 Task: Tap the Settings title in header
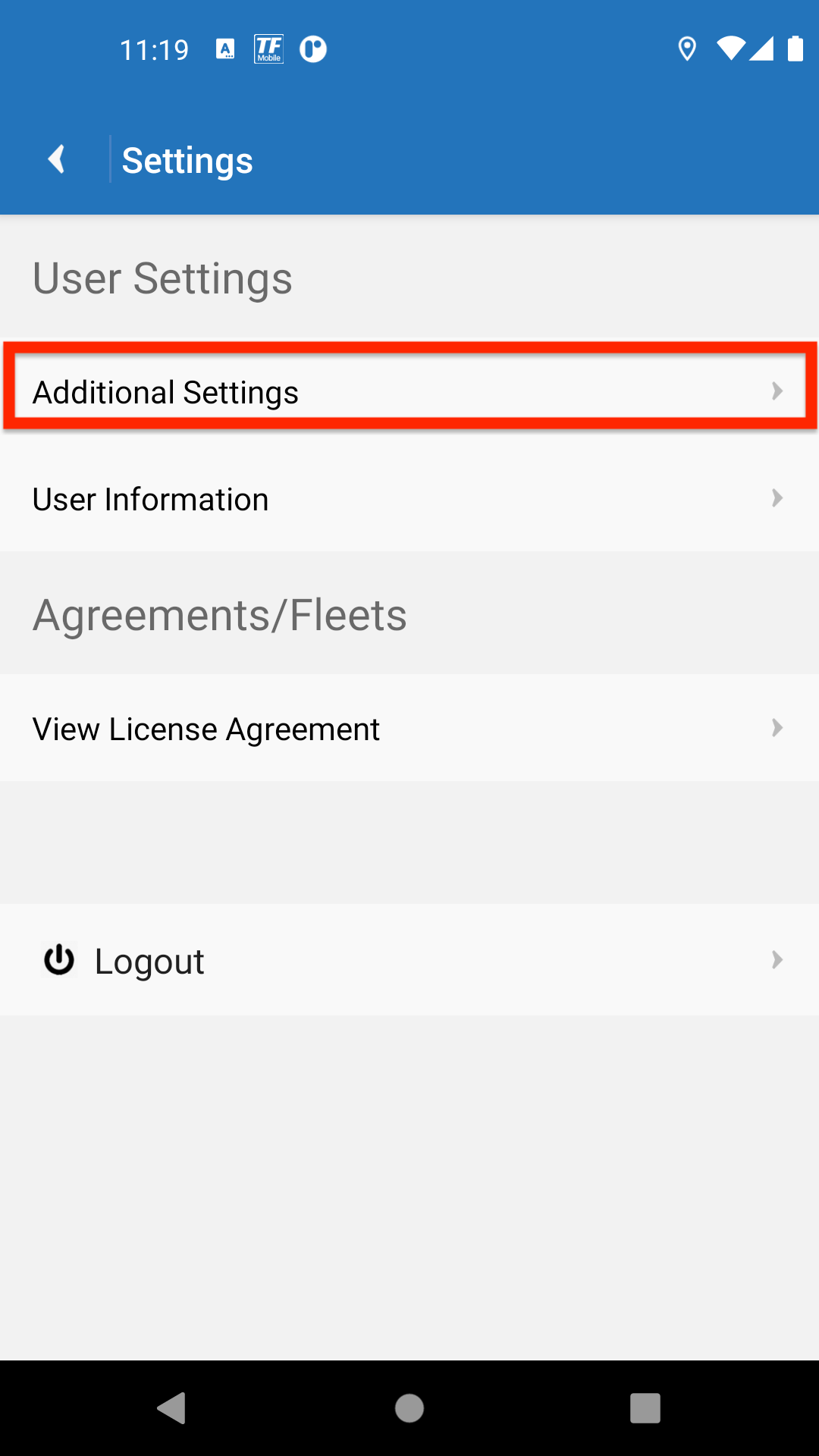[187, 161]
